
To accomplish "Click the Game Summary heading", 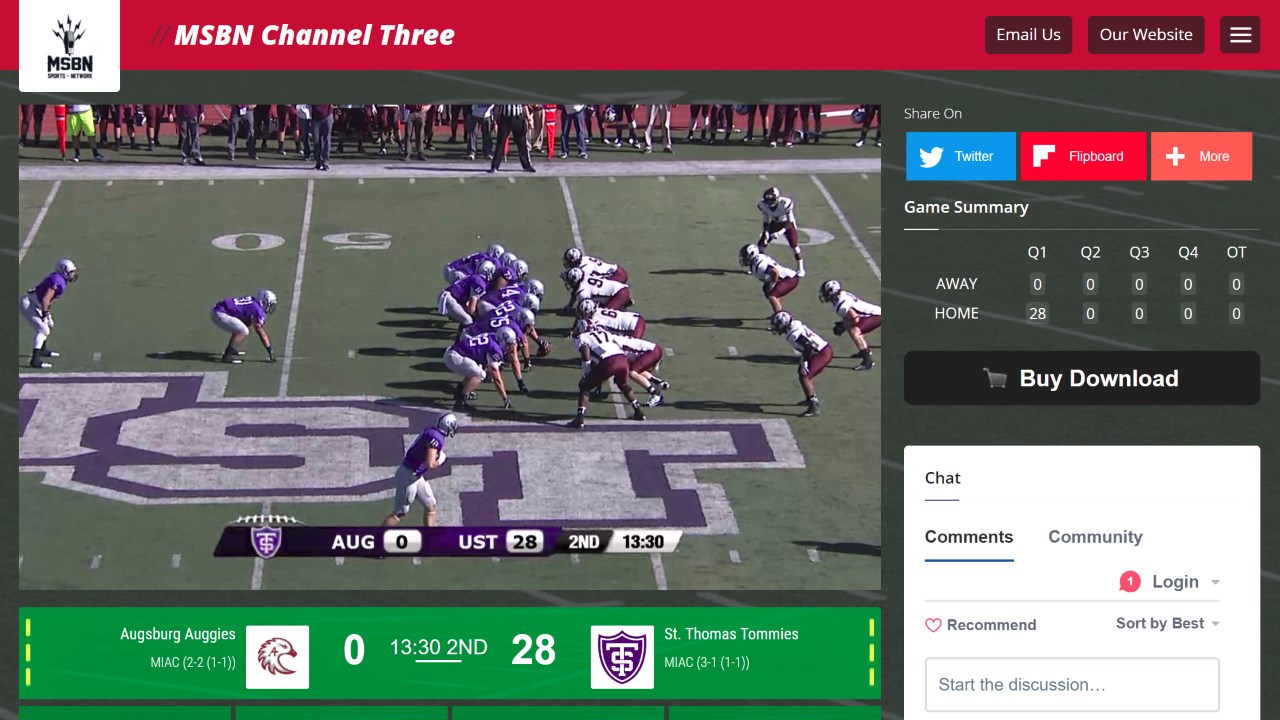I will pos(966,207).
